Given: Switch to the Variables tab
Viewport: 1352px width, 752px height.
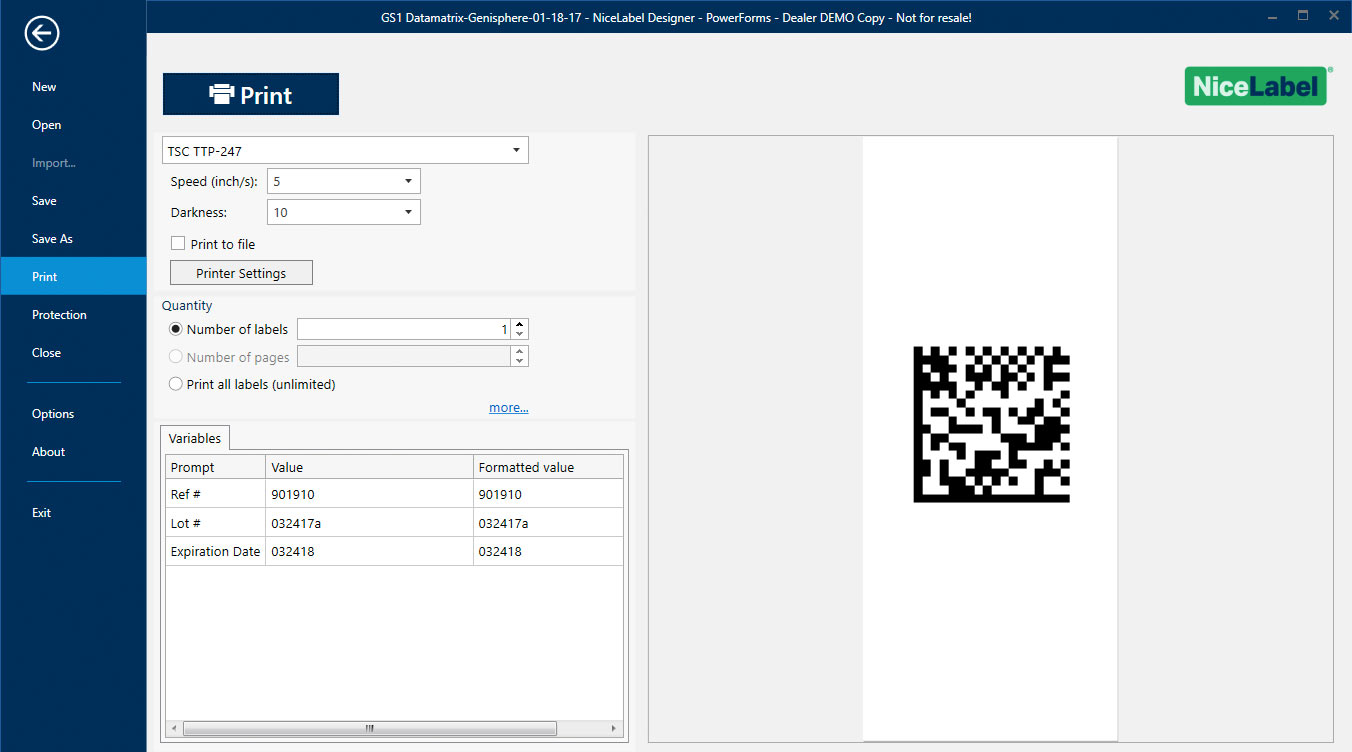Looking at the screenshot, I should click(194, 437).
